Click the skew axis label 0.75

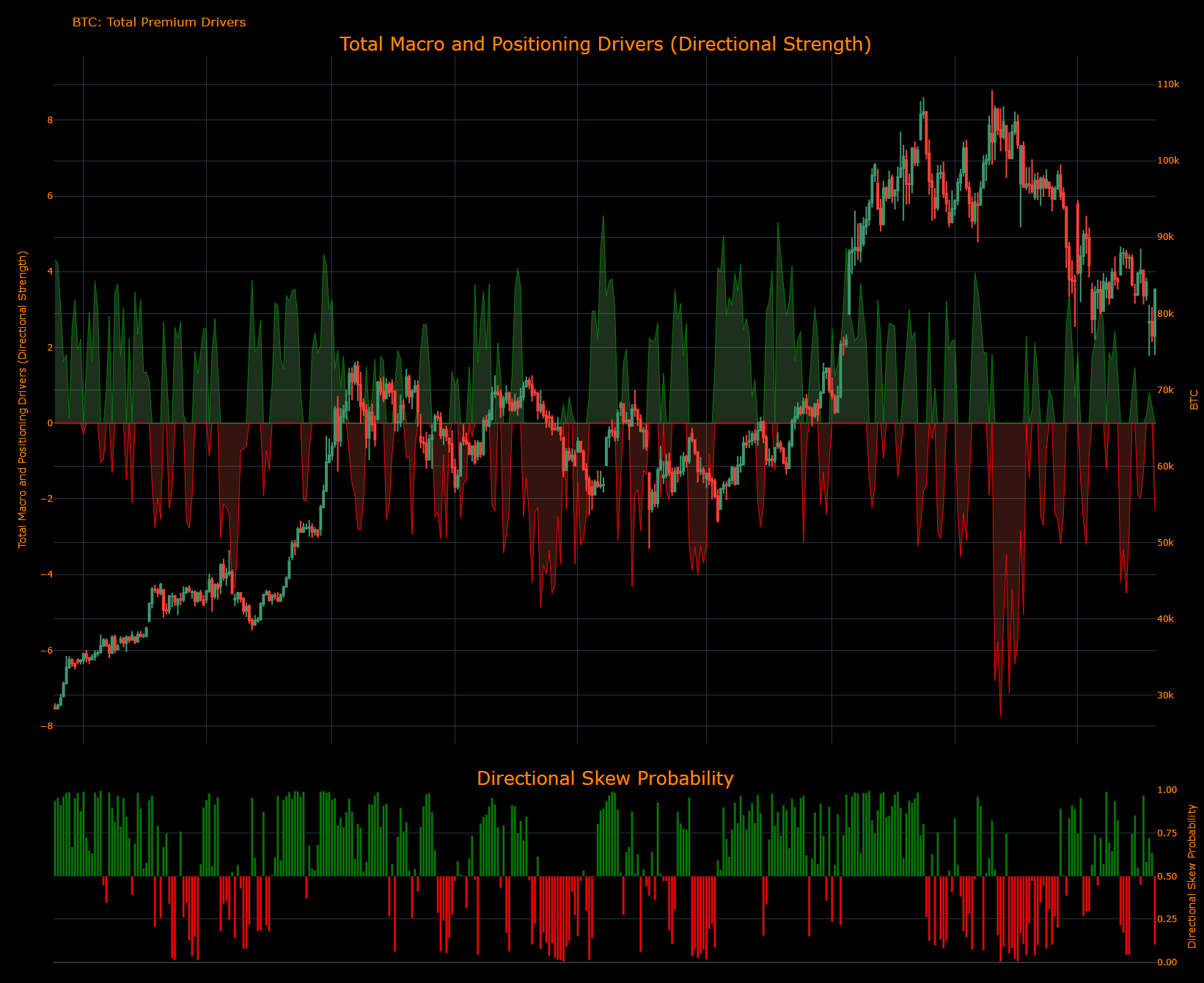pos(1167,833)
